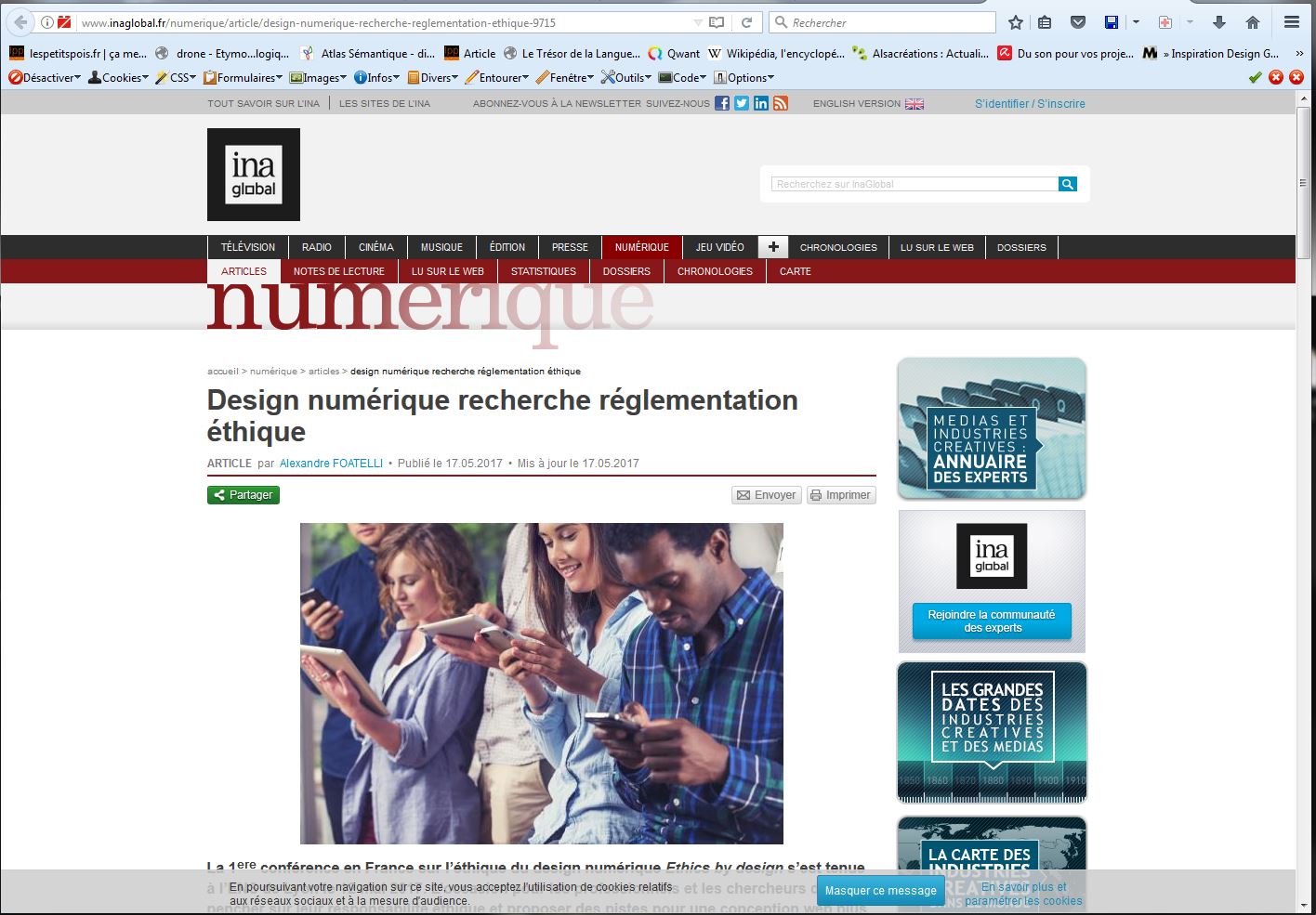Select the Notes de lecture sub-tab
The image size is (1316, 915).
pos(339,271)
